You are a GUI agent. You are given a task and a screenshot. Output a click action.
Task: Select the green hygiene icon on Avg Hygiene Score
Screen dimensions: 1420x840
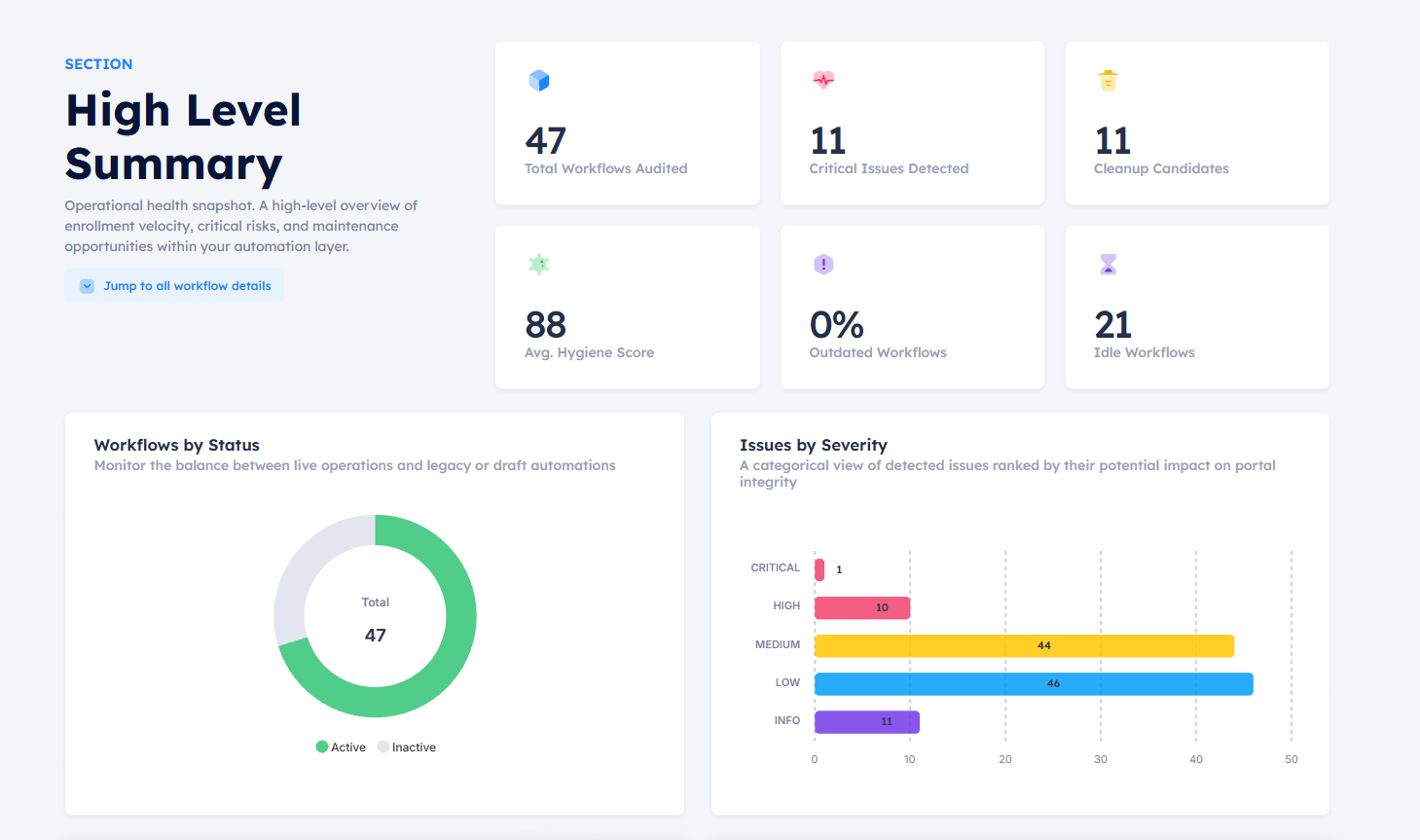coord(538,264)
